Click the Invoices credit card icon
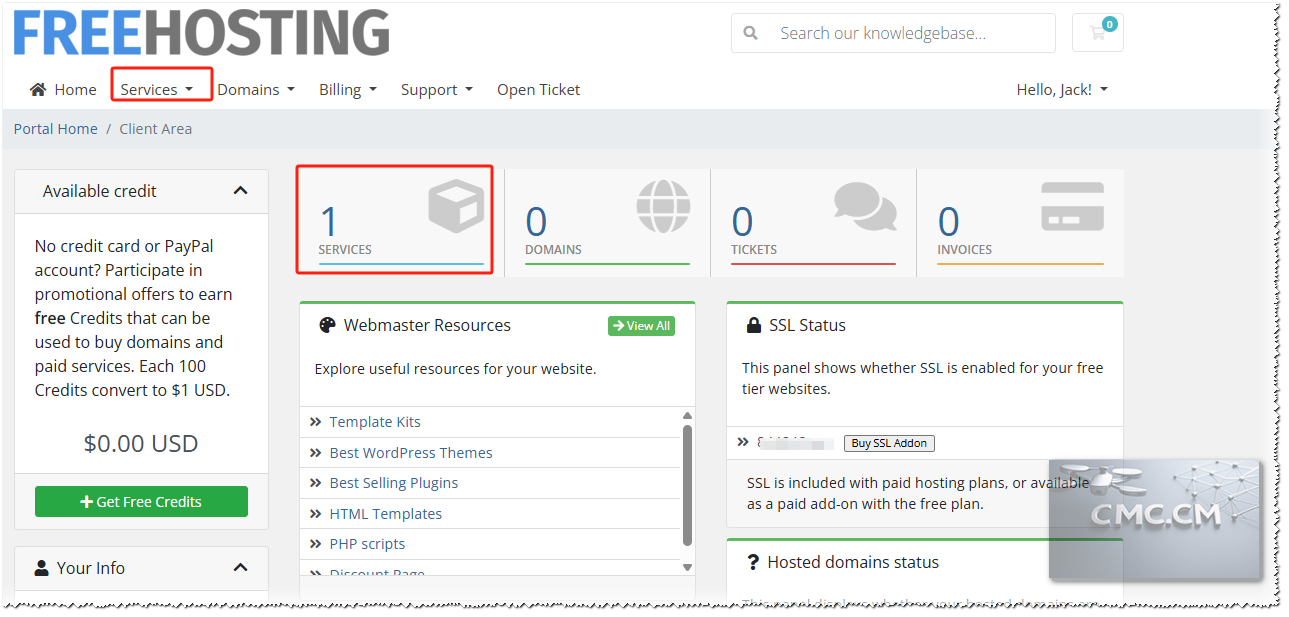This screenshot has height=617, width=1289. [1072, 206]
